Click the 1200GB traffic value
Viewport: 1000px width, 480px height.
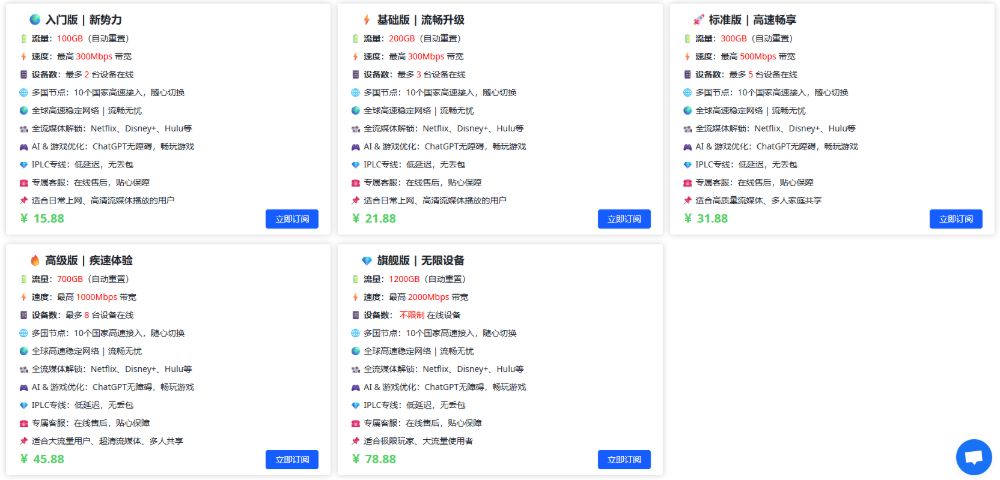(404, 279)
